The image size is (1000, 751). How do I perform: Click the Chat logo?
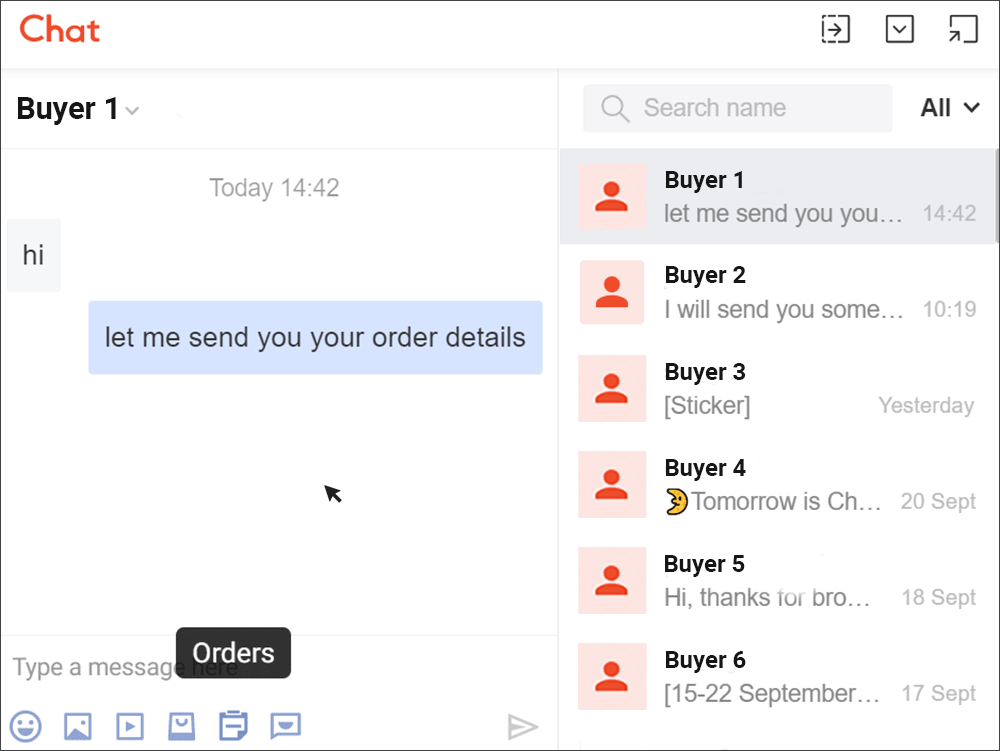[58, 30]
